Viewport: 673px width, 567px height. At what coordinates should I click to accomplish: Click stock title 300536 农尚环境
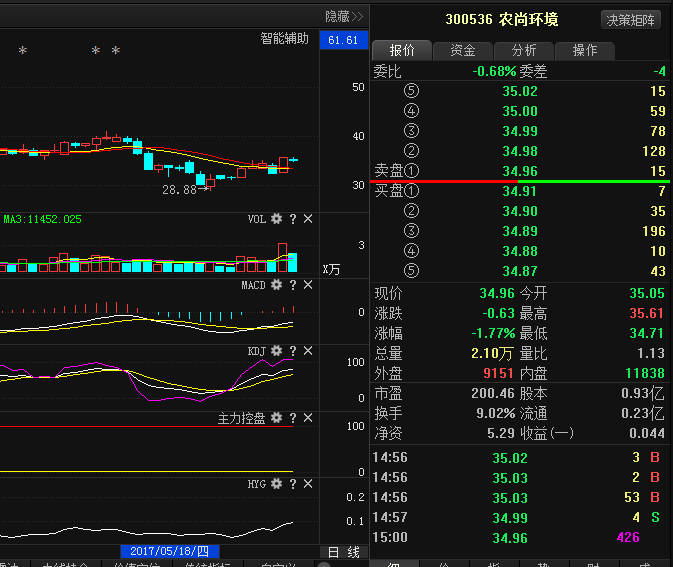(x=502, y=20)
